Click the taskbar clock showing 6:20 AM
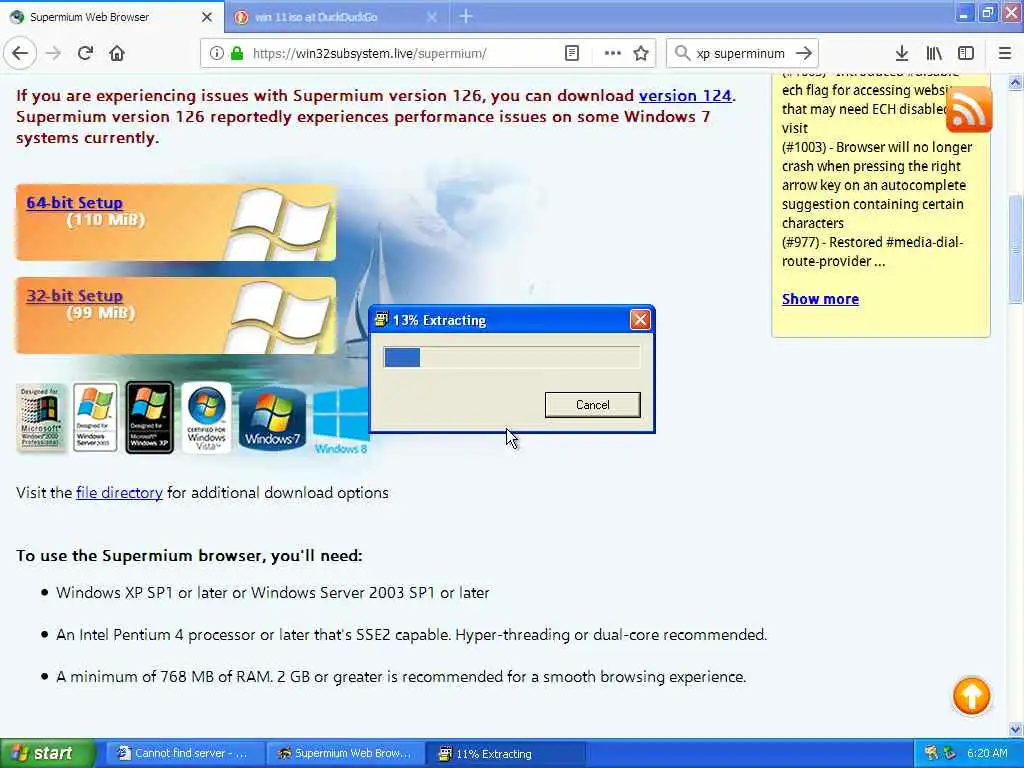This screenshot has height=768, width=1024. pos(987,754)
